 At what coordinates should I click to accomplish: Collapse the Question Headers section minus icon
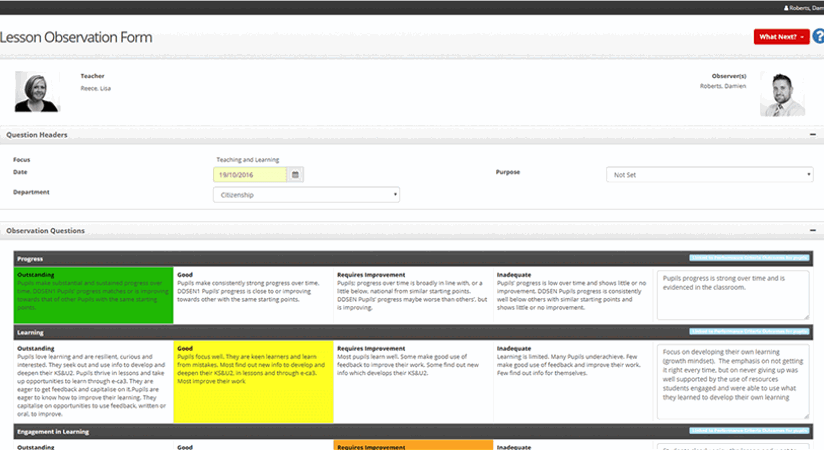pyautogui.click(x=813, y=135)
